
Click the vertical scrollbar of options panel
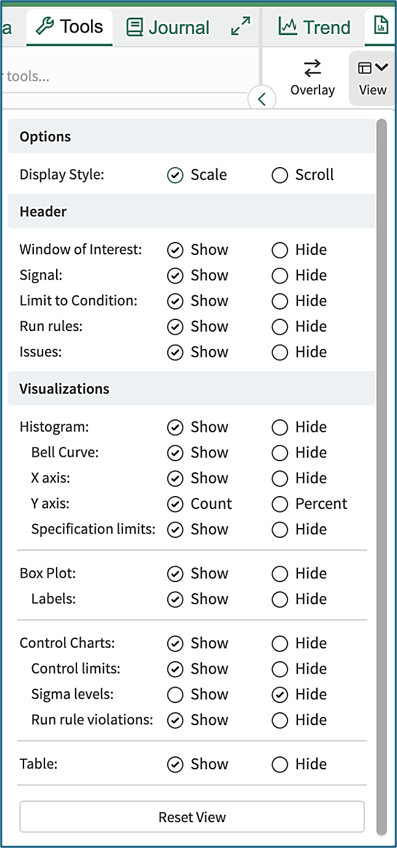pos(382,476)
